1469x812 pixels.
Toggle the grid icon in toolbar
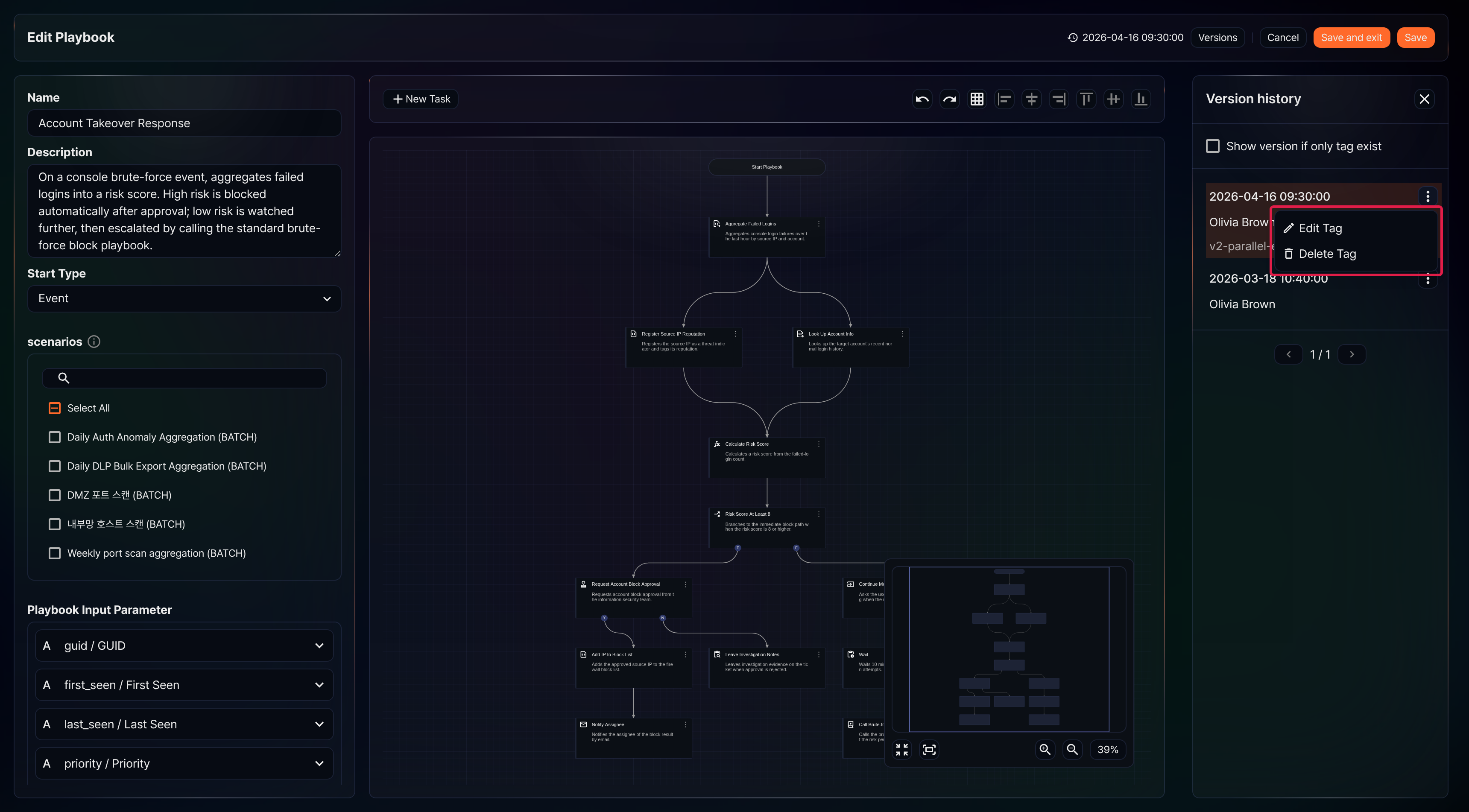(977, 99)
